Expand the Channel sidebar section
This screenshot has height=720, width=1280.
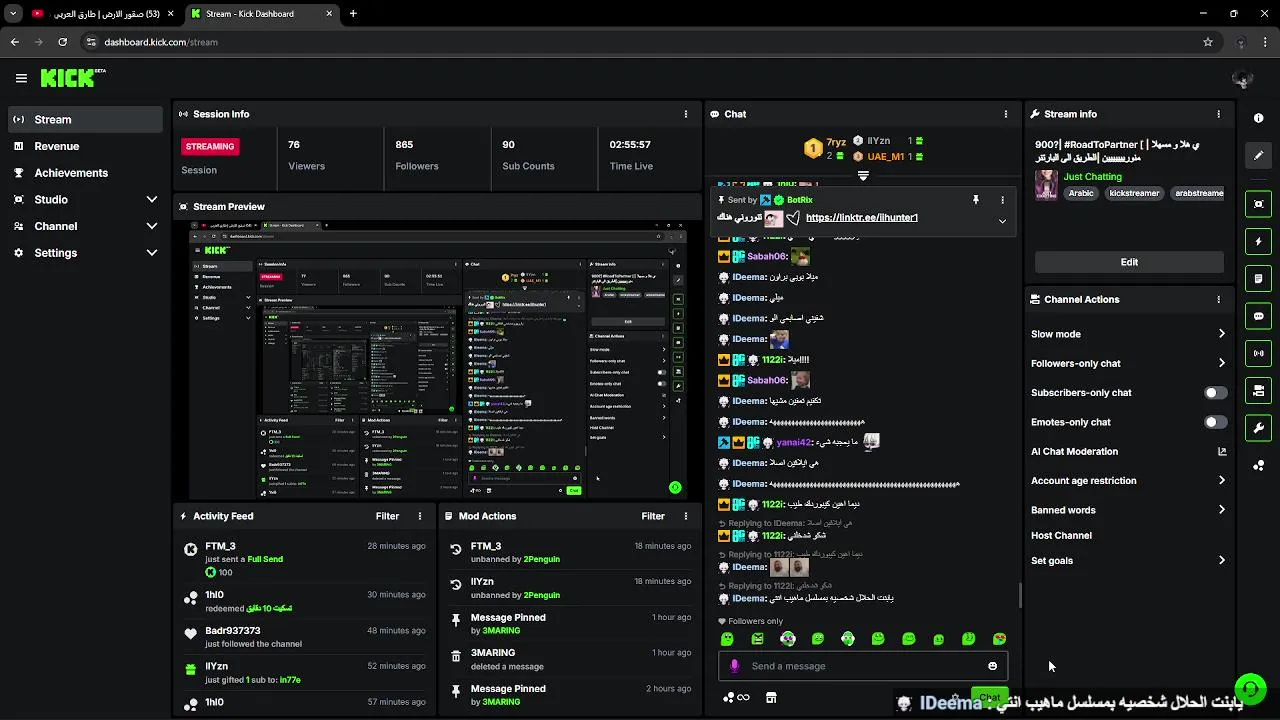(x=152, y=226)
